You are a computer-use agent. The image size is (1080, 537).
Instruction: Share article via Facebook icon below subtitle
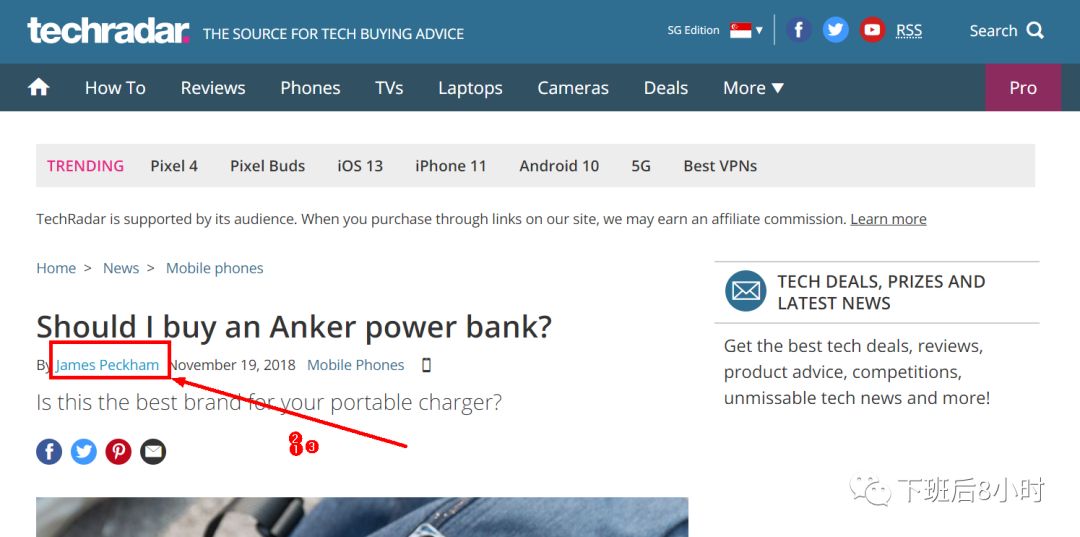(49, 452)
